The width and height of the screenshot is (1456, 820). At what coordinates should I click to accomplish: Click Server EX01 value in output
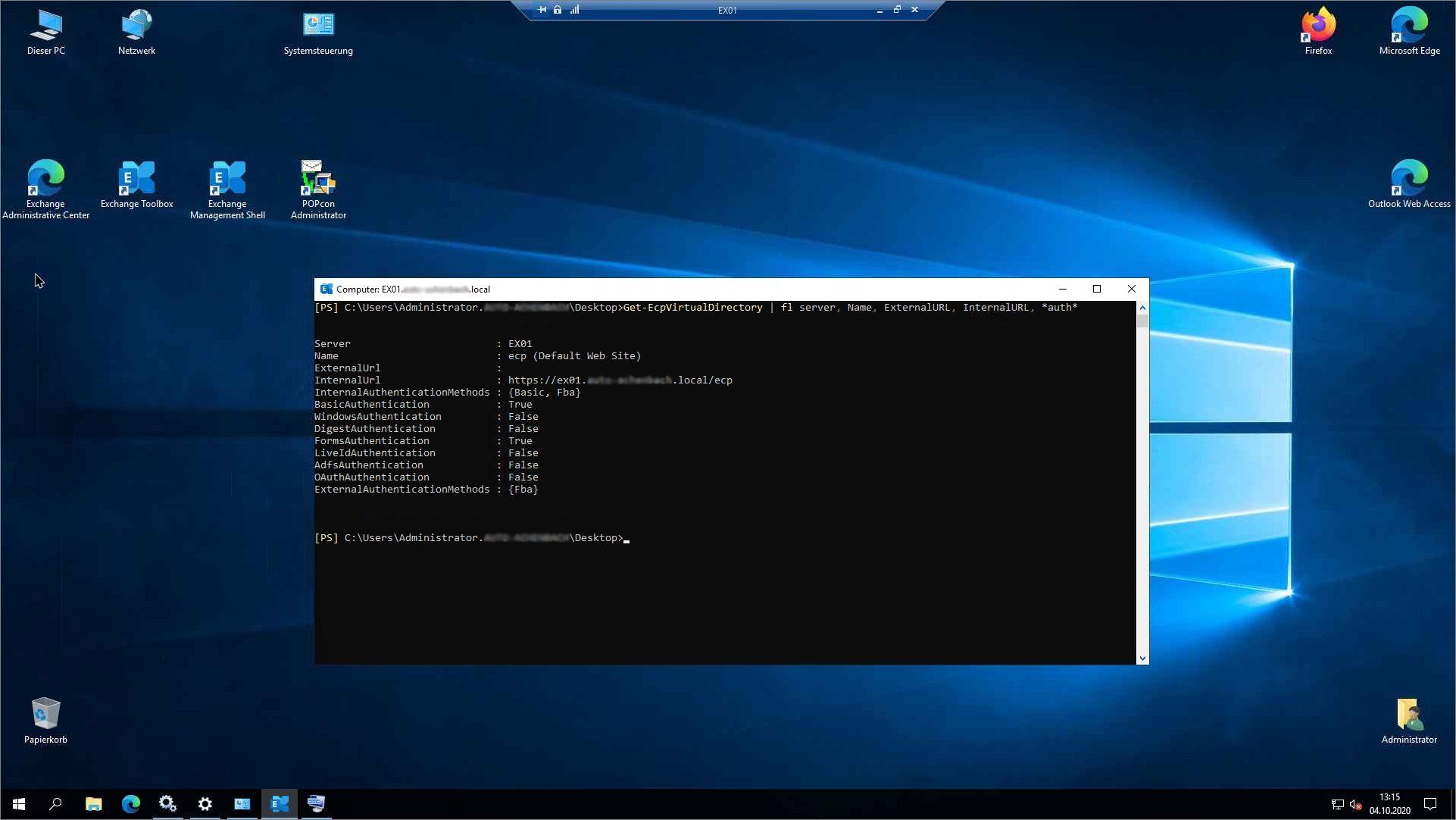point(520,343)
